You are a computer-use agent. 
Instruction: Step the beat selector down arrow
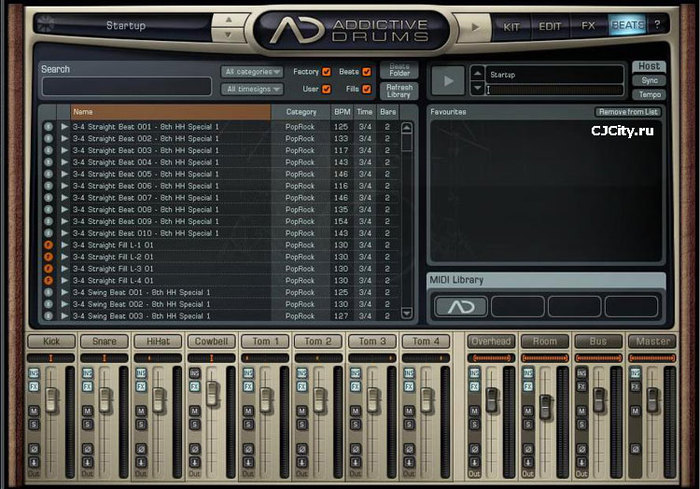(477, 88)
